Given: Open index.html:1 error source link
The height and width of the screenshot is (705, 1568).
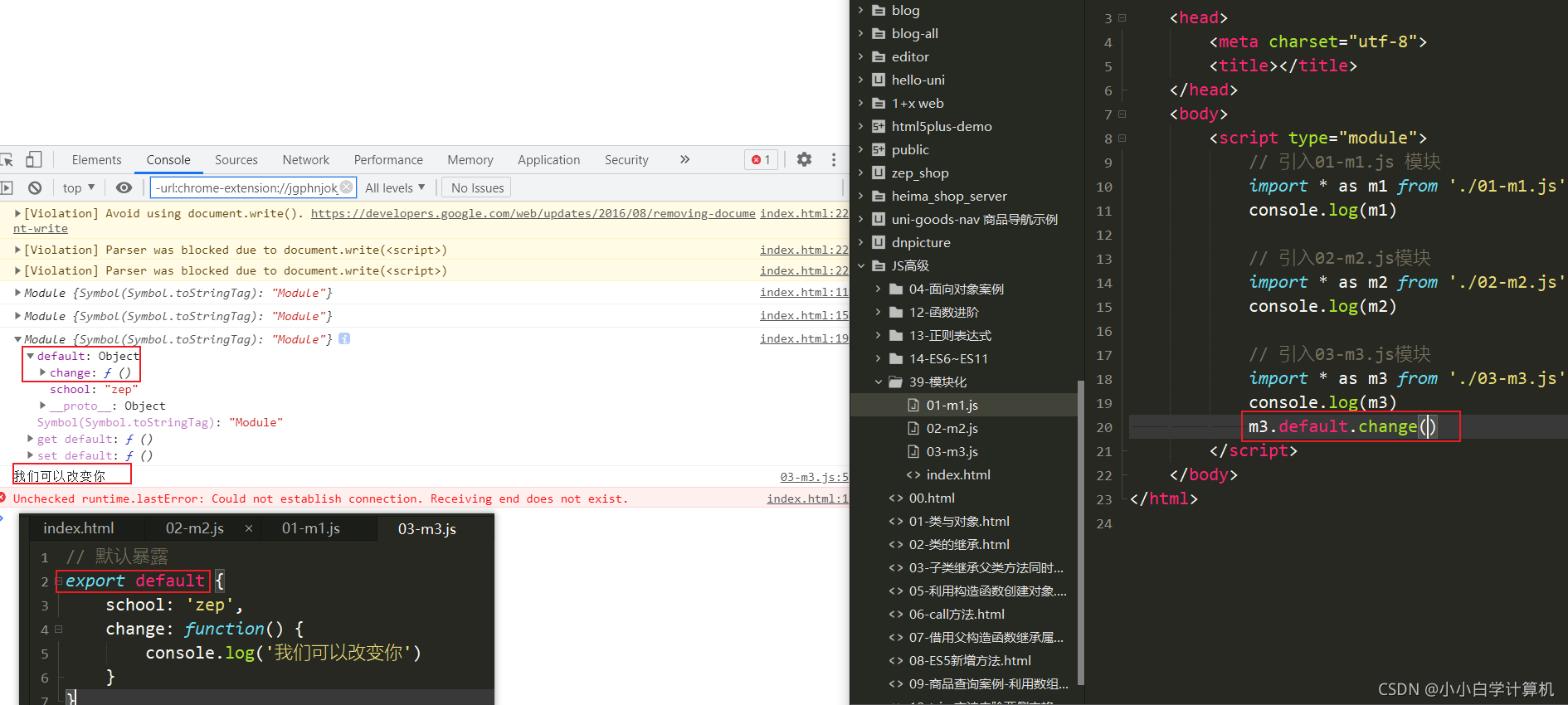Looking at the screenshot, I should point(807,498).
